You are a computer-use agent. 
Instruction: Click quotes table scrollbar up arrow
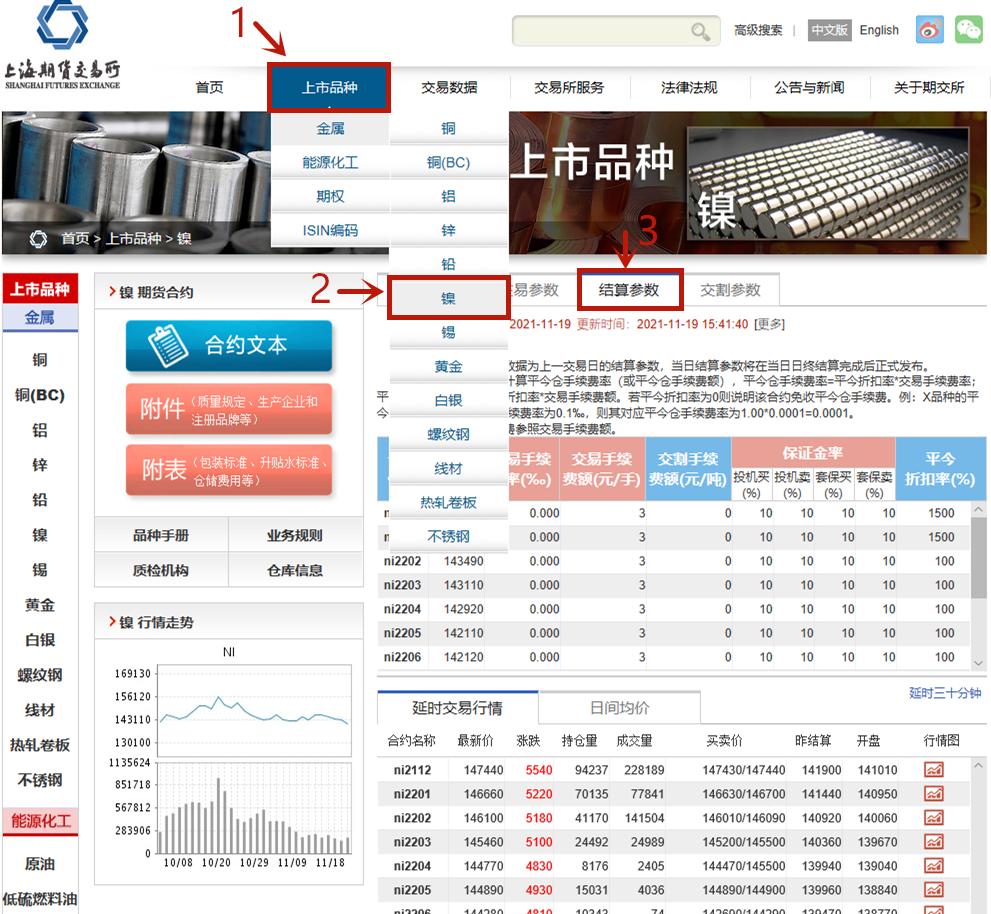[x=978, y=765]
